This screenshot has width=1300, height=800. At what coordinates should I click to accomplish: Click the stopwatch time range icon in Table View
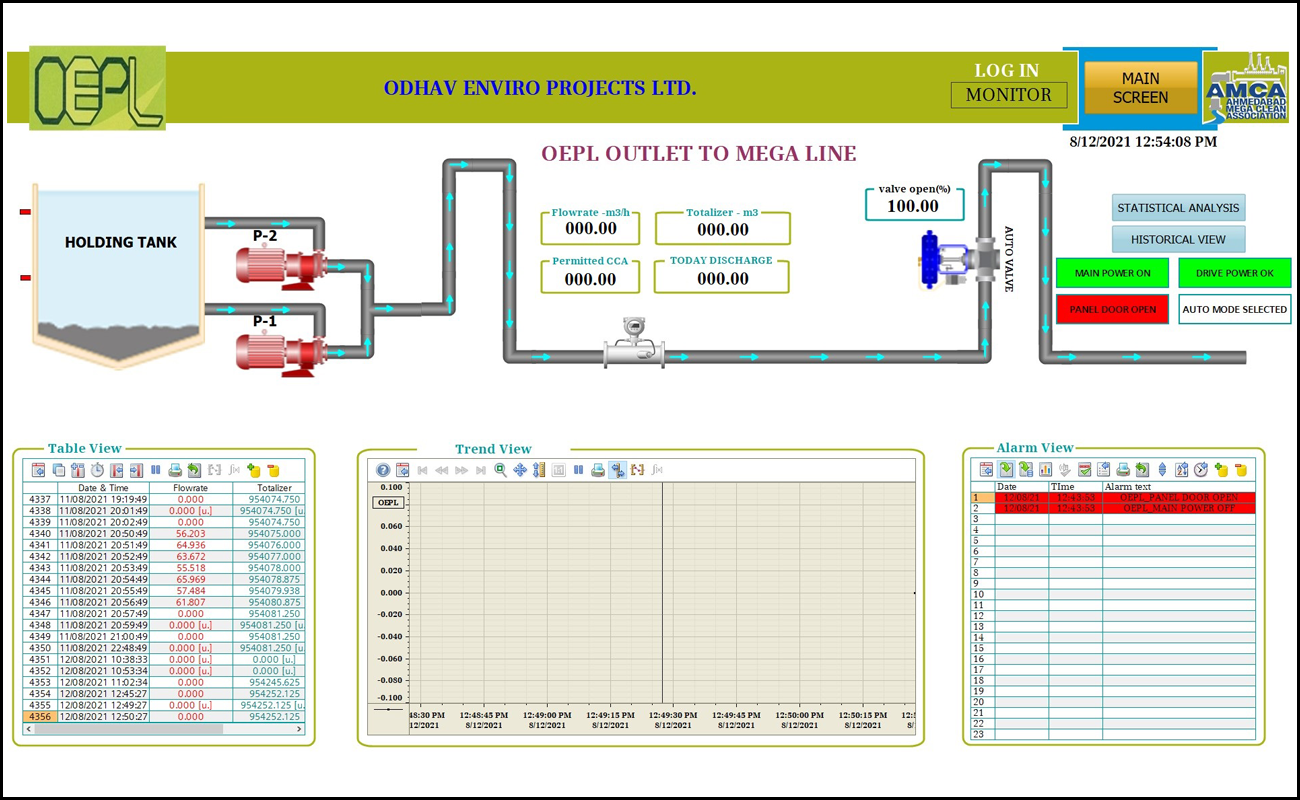[x=97, y=470]
